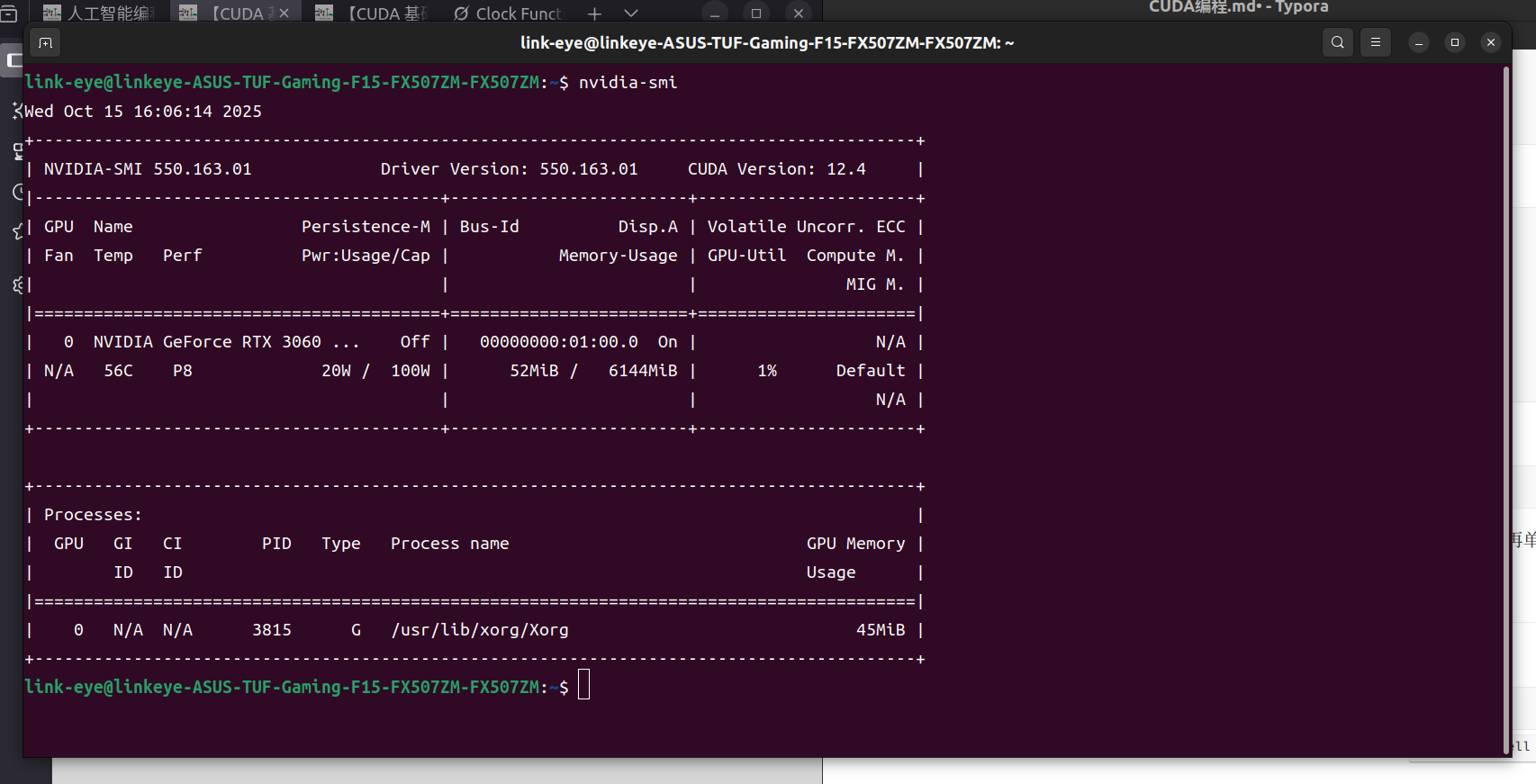Open the settings gear in left sidebar
Screen dimensions: 1536x784
[17, 285]
